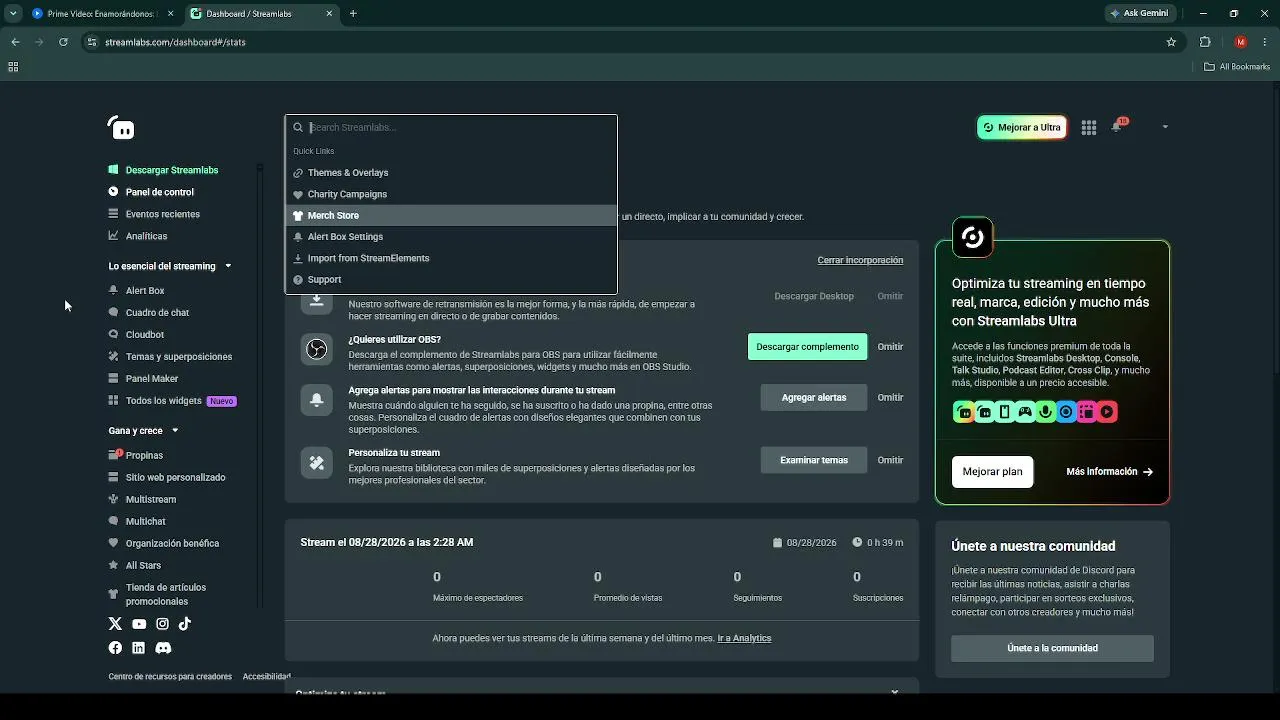Open a new browser tab
Image resolution: width=1280 pixels, height=720 pixels.
[x=353, y=13]
